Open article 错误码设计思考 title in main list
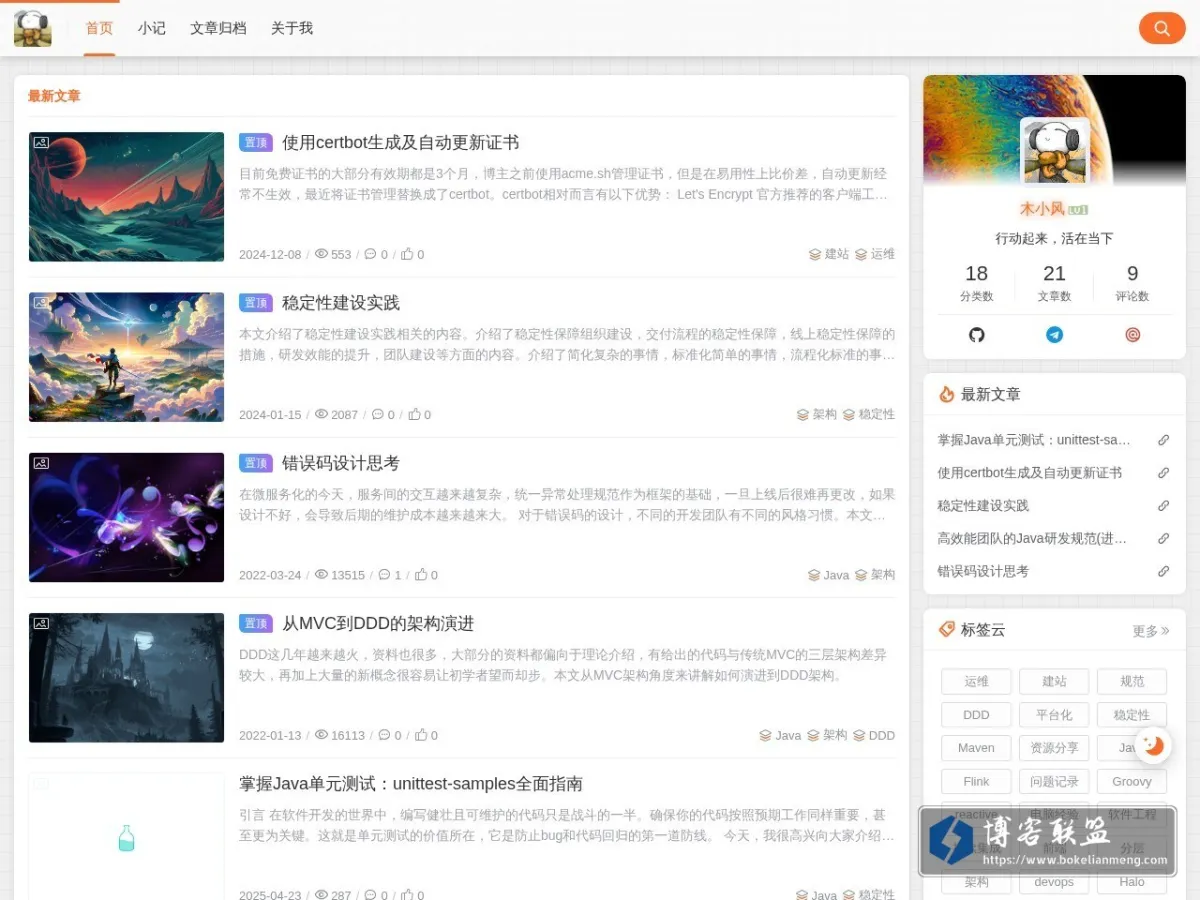Viewport: 1200px width, 900px height. click(341, 463)
